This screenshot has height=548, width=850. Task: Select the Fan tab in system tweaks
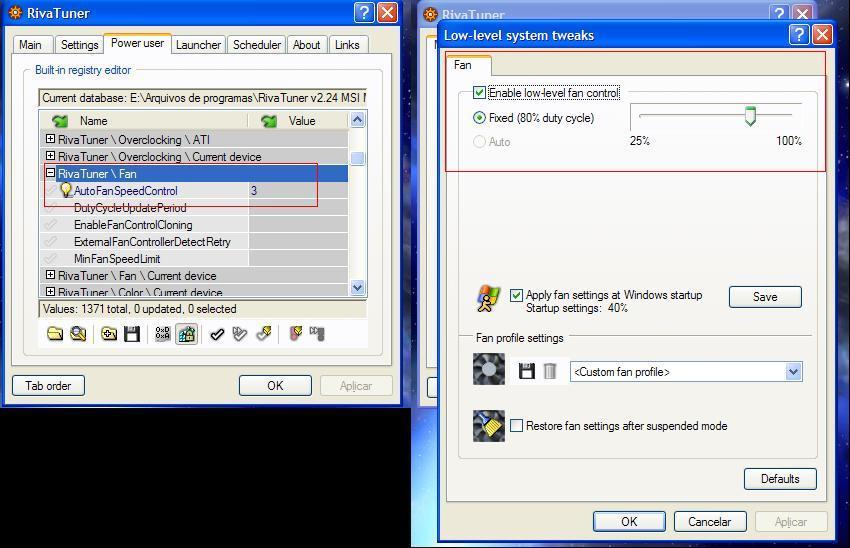468,65
